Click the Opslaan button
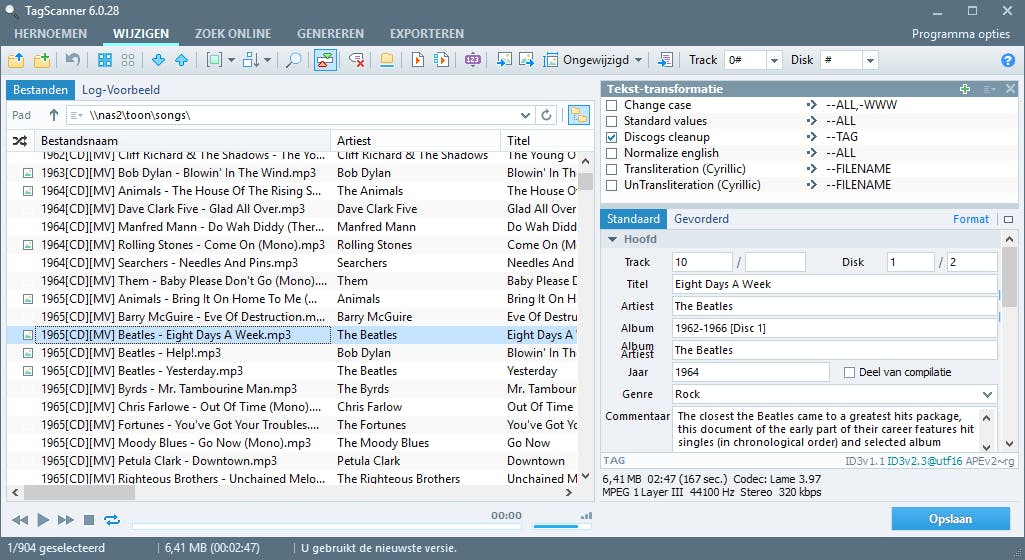The height and width of the screenshot is (560, 1025). click(x=950, y=519)
